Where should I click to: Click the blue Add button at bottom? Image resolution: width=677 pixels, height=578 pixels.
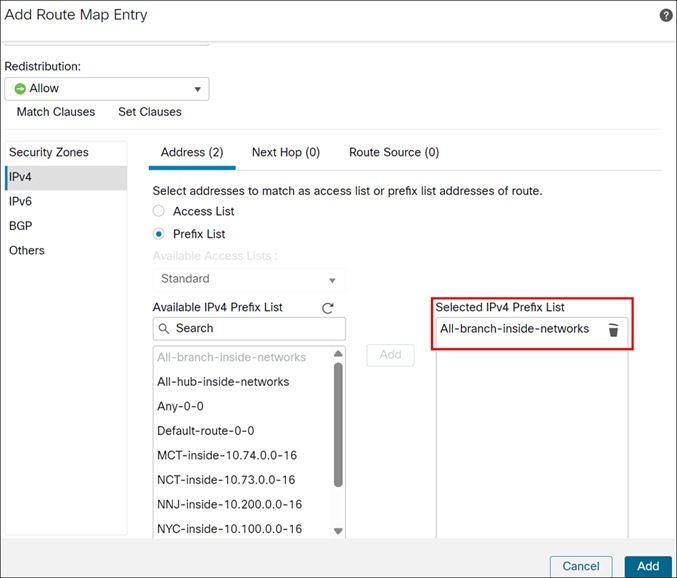(648, 566)
